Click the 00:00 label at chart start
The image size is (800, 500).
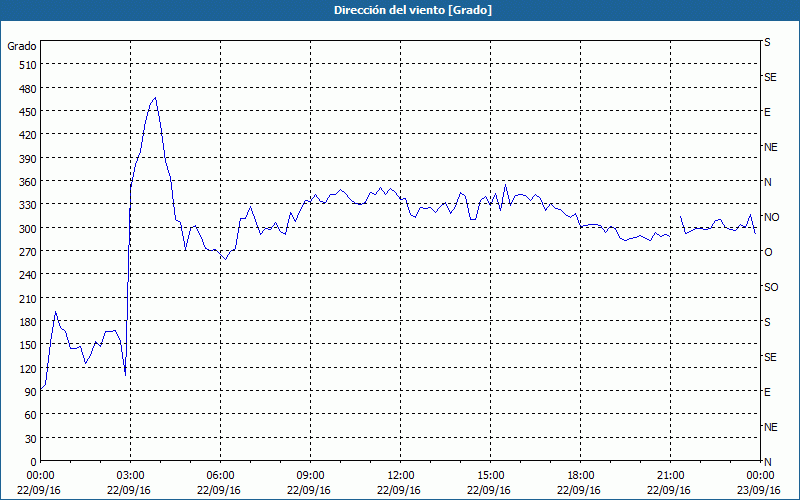pyautogui.click(x=40, y=476)
